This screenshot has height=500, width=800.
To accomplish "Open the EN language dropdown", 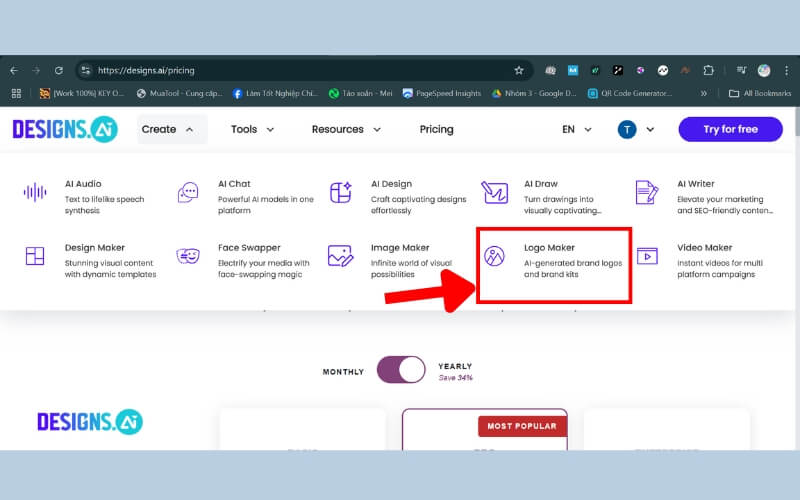I will [577, 130].
